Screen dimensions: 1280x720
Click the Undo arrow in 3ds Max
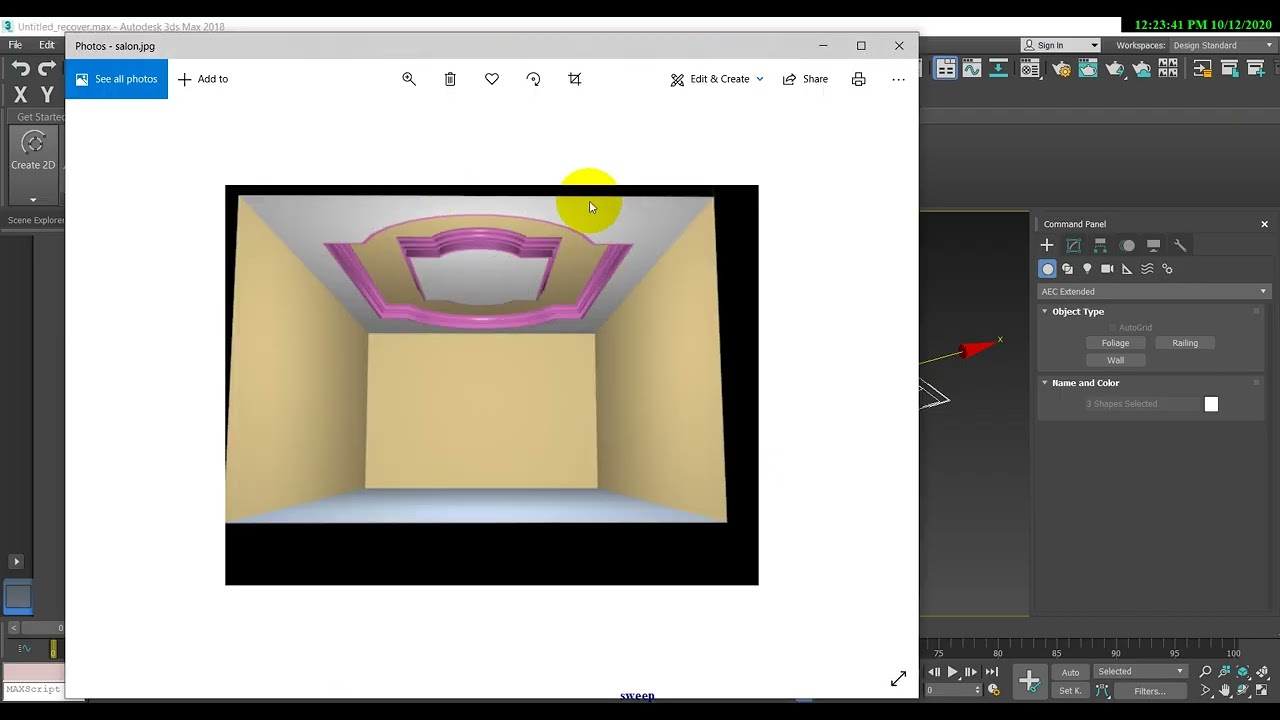(21, 68)
